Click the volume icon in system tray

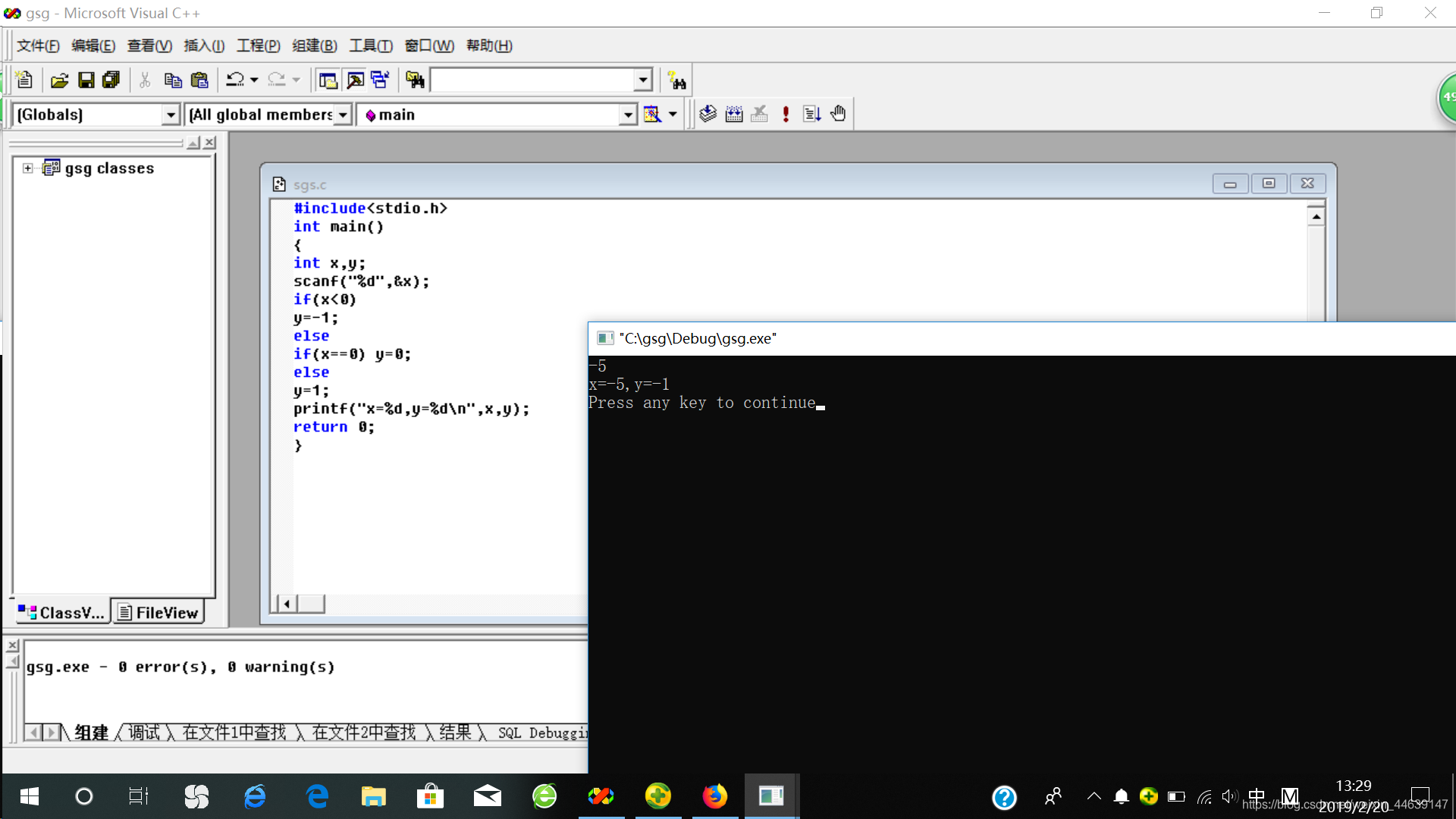1229,796
